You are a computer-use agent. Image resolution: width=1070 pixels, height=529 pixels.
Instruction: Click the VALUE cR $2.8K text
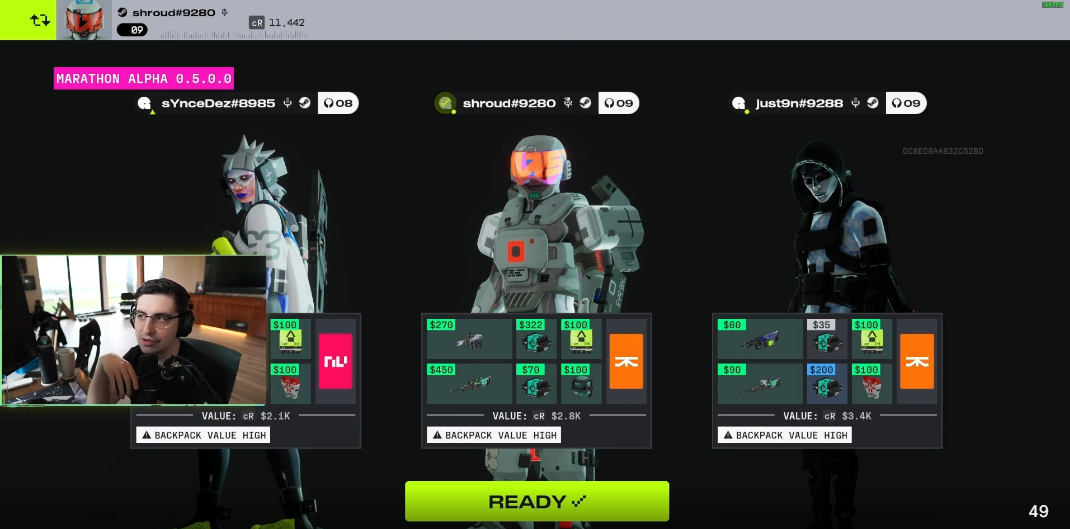(536, 416)
